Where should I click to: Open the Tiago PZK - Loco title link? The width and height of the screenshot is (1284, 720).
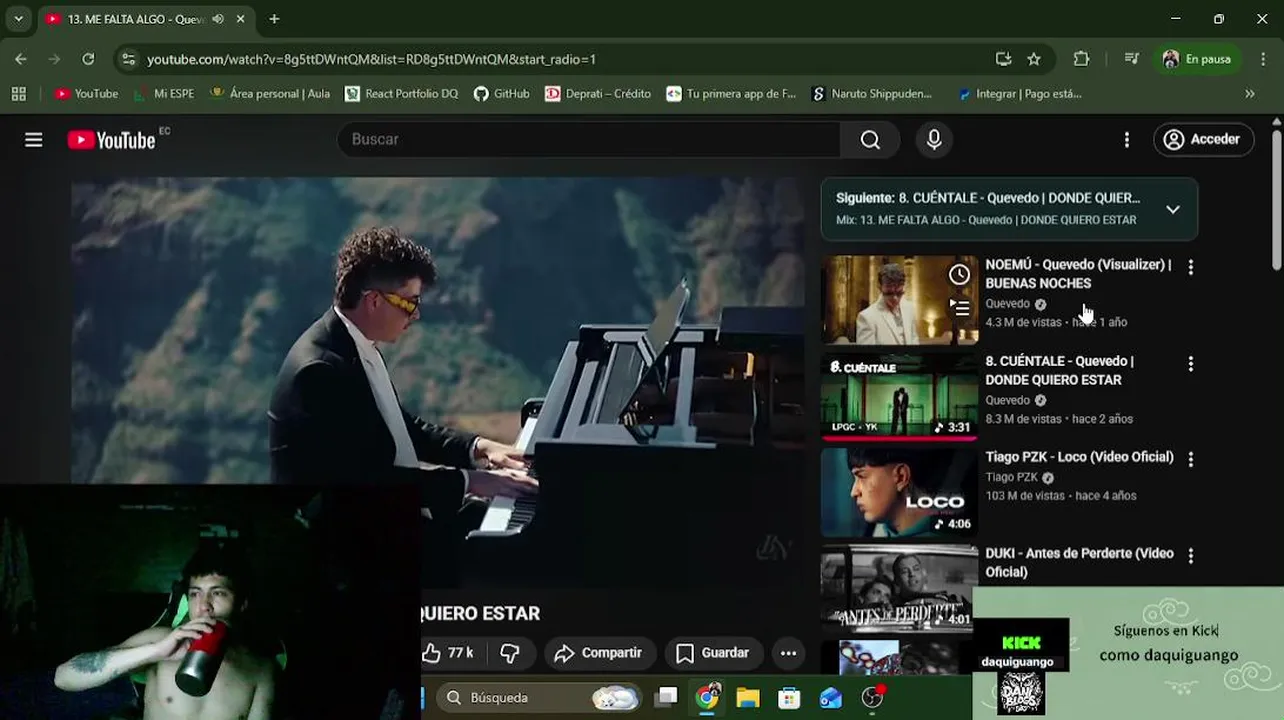1079,457
